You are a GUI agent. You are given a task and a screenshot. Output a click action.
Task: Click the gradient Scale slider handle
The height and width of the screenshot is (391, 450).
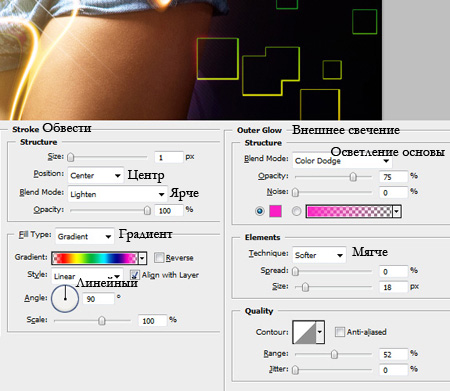point(102,320)
